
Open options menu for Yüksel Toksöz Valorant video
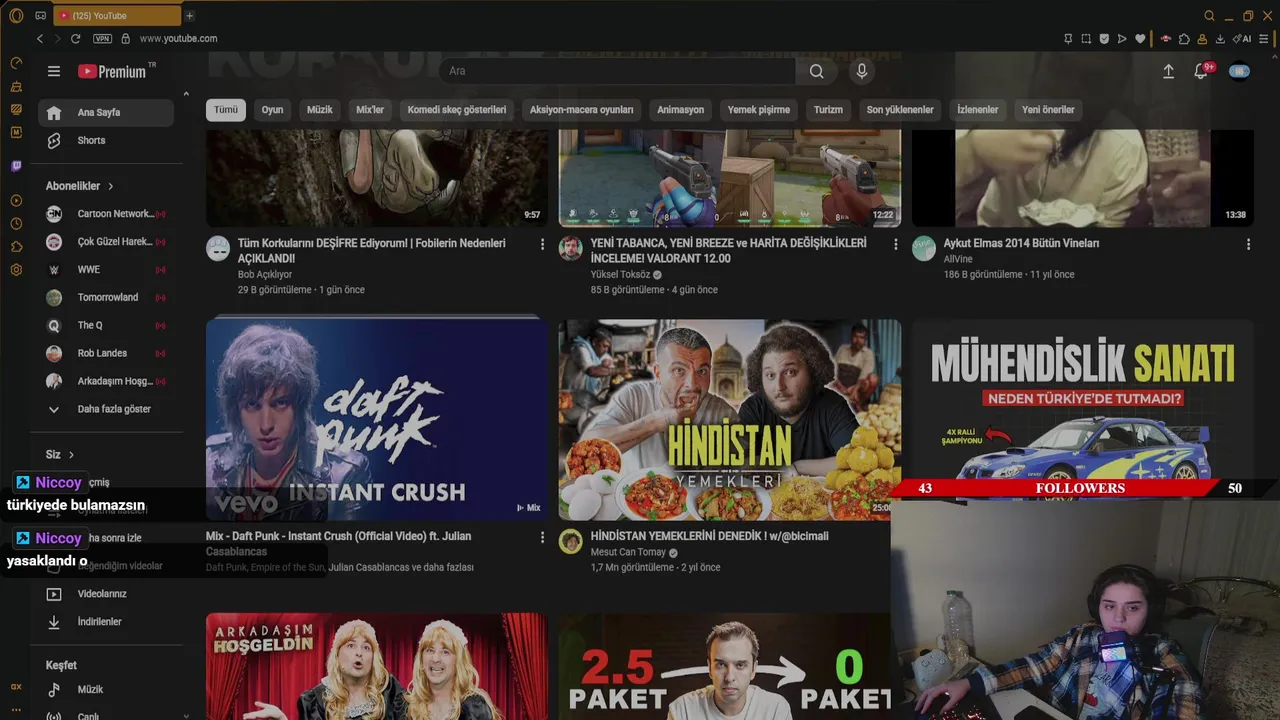click(x=895, y=244)
